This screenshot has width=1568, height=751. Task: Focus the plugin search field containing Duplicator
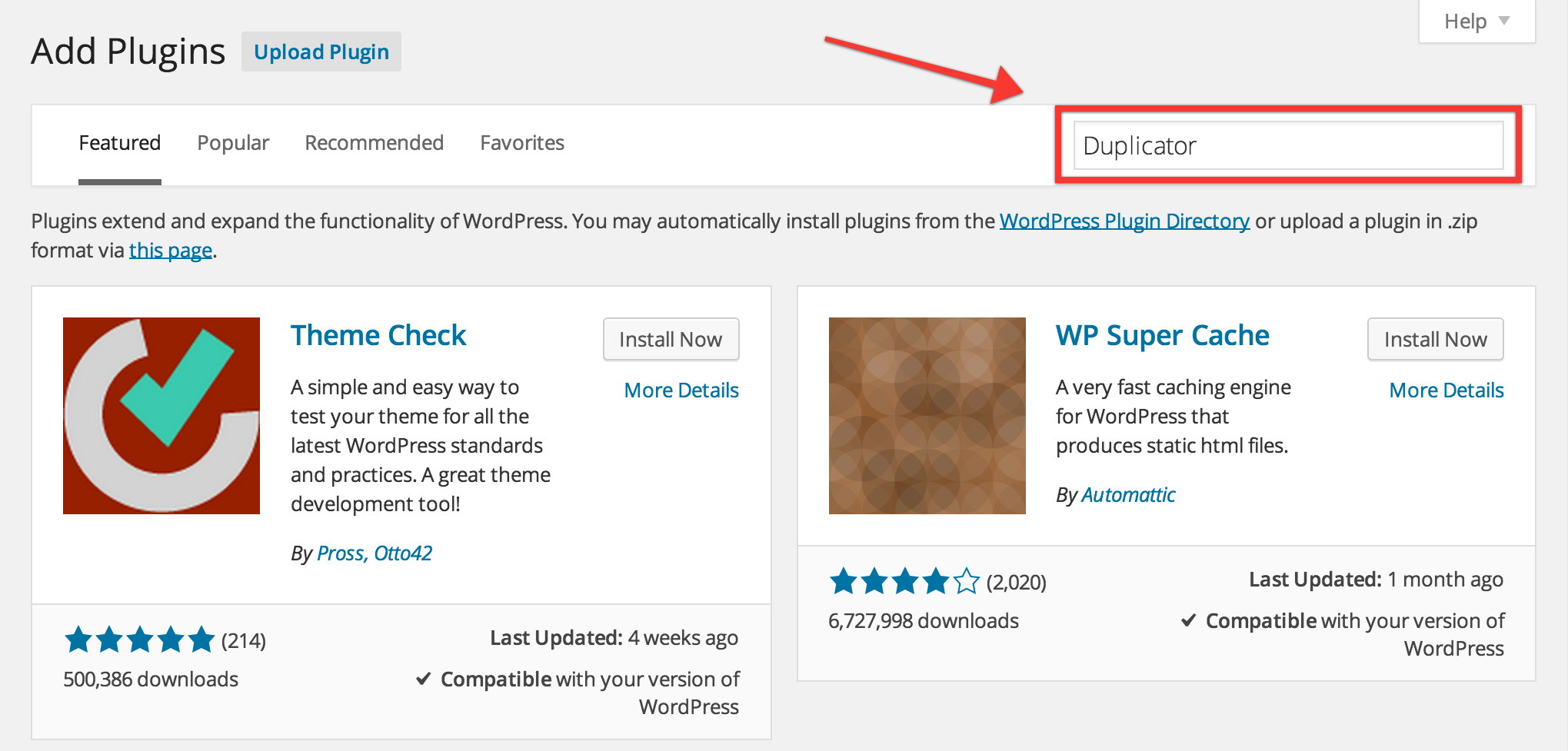[x=1288, y=145]
